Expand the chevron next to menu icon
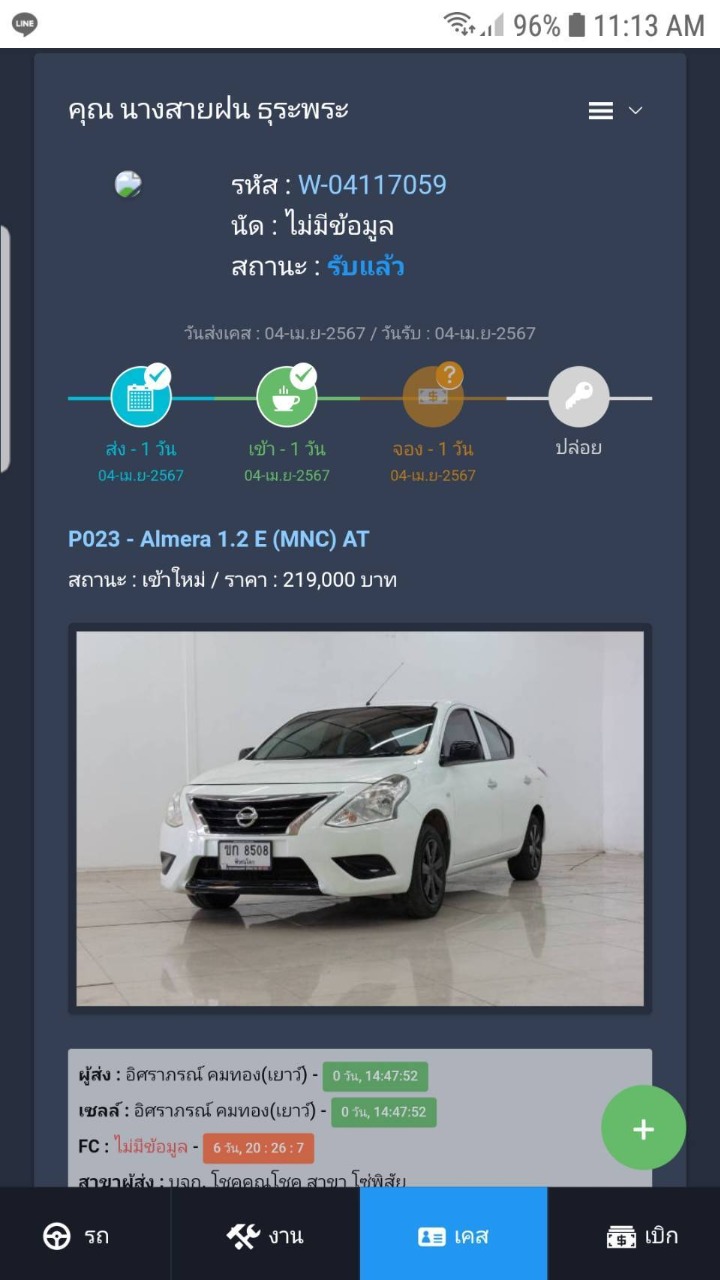 635,111
